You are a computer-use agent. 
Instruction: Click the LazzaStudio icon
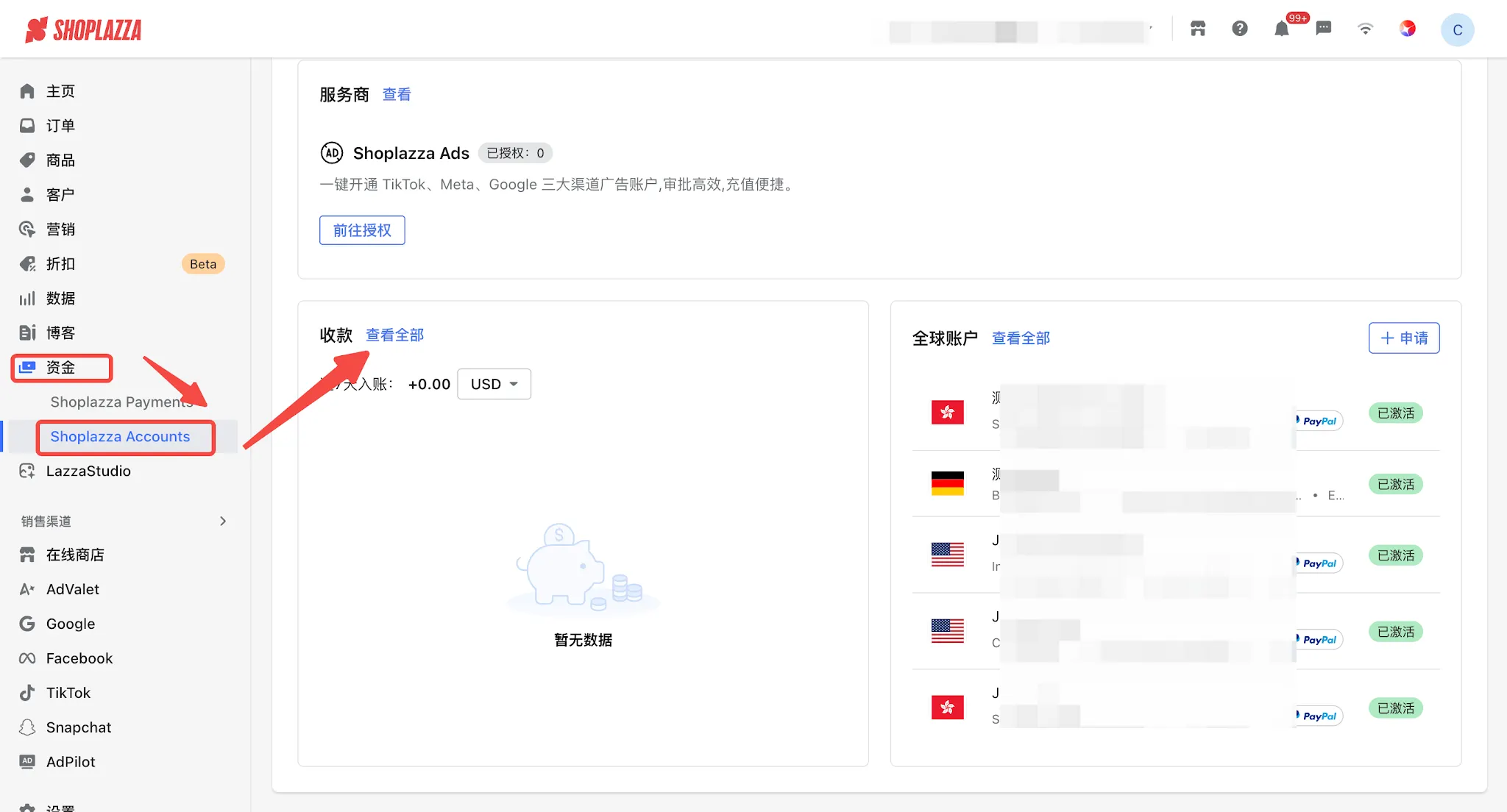(27, 471)
